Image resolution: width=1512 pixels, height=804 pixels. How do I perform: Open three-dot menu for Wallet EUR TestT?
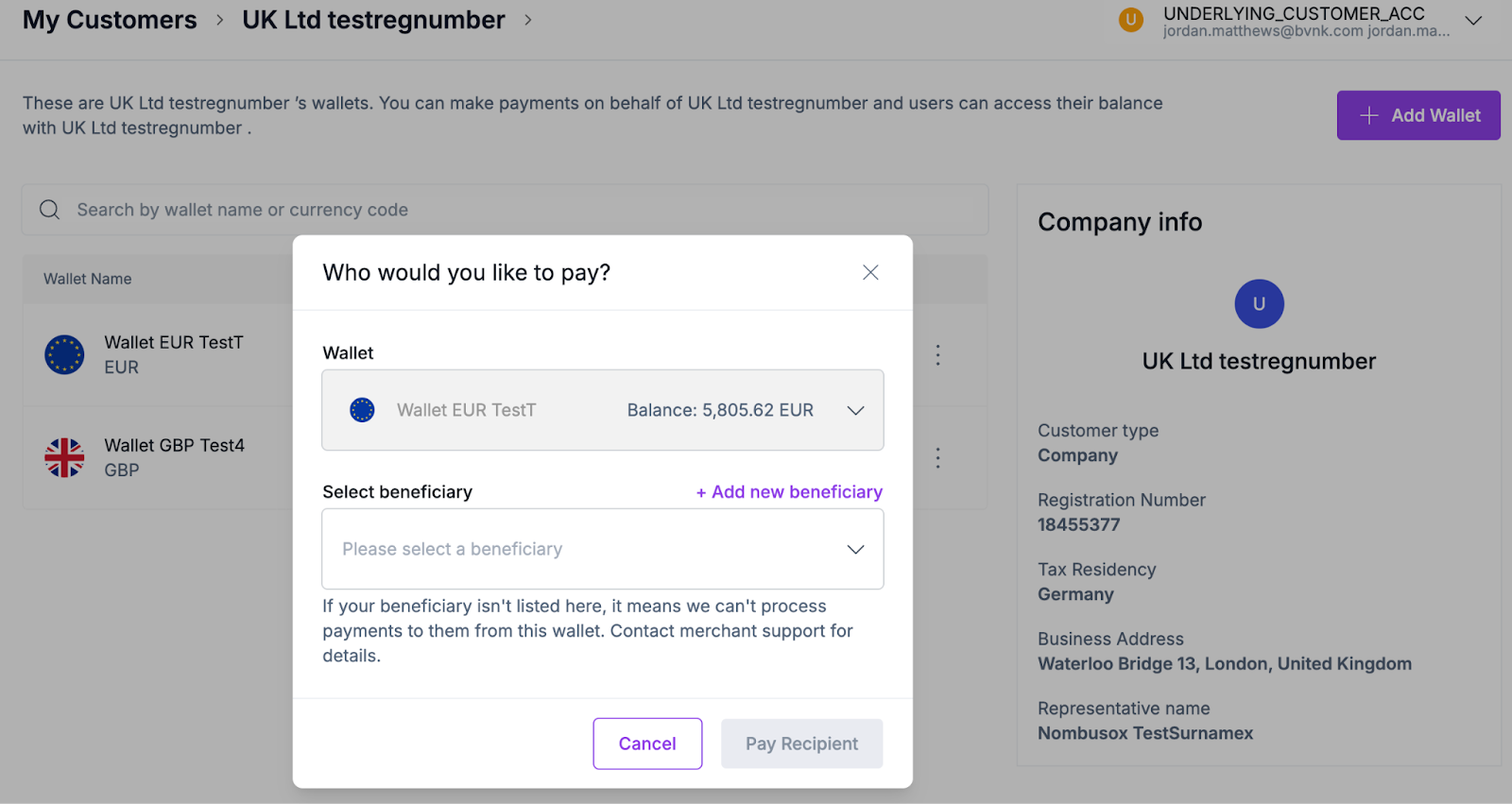coord(937,355)
